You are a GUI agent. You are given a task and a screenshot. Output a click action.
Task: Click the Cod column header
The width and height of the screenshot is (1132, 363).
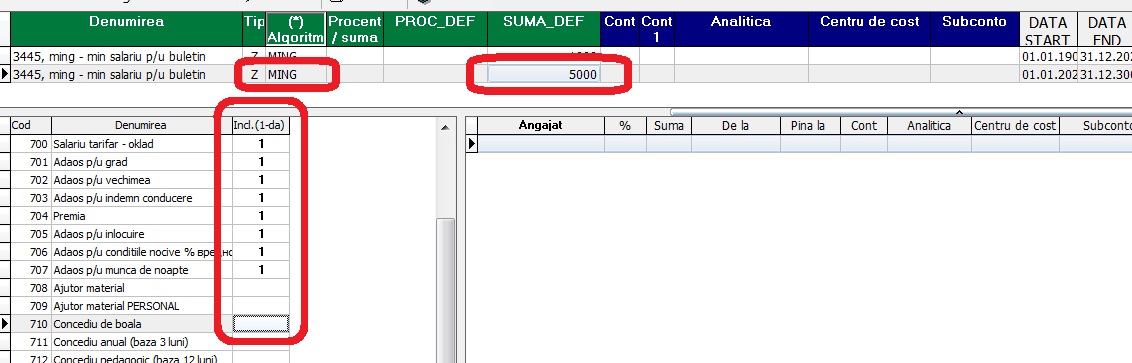click(31, 126)
